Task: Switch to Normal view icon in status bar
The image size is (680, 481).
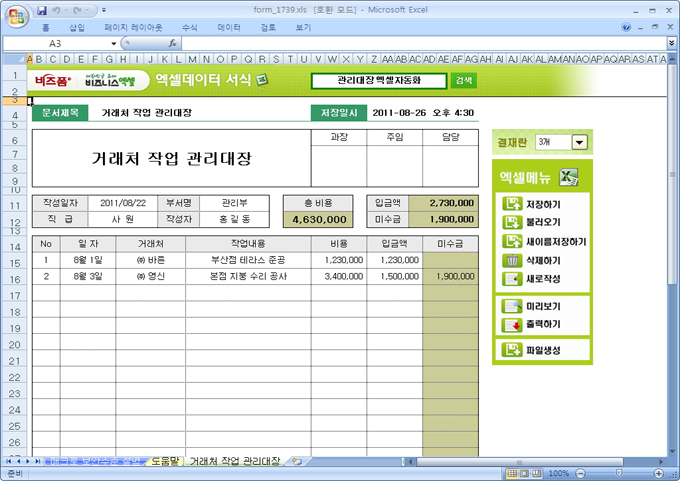Action: point(512,473)
